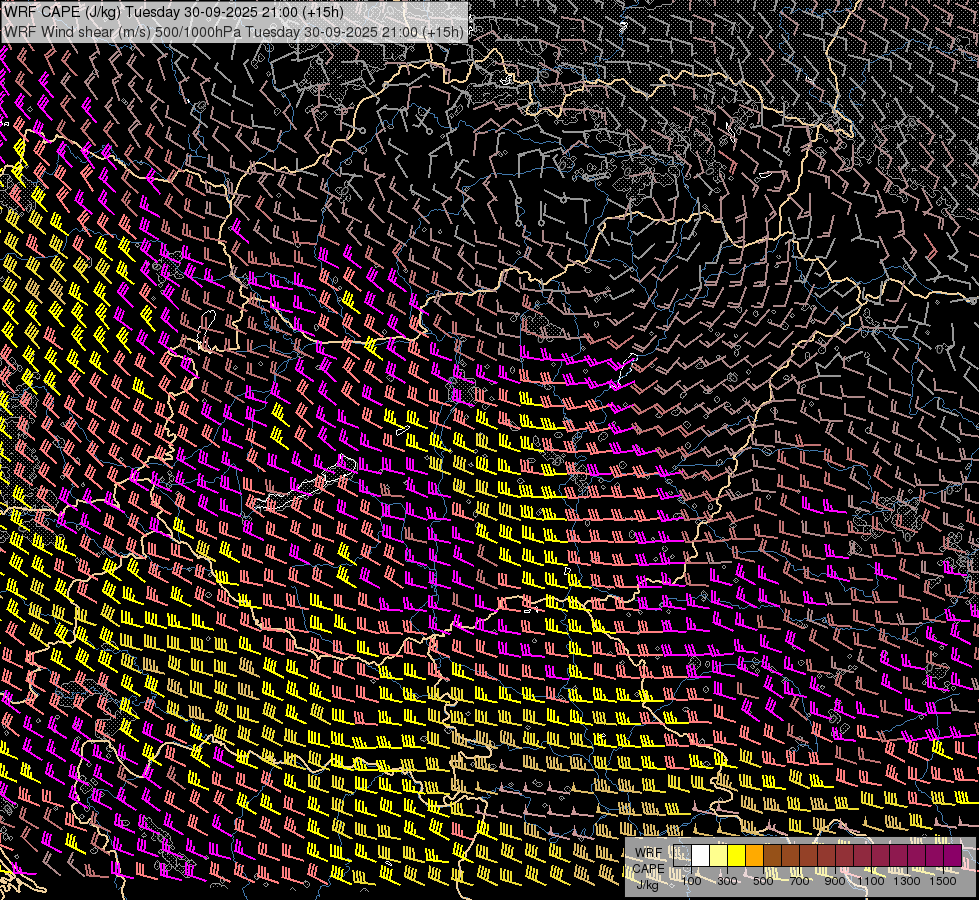Select the first brown swatch after orange
This screenshot has height=900, width=979.
pyautogui.click(x=772, y=856)
